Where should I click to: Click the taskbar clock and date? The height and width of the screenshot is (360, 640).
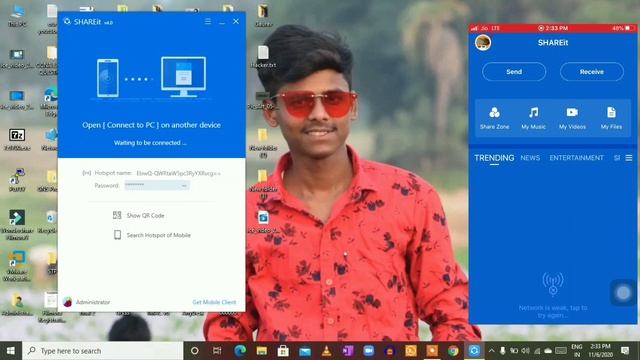click(600, 351)
